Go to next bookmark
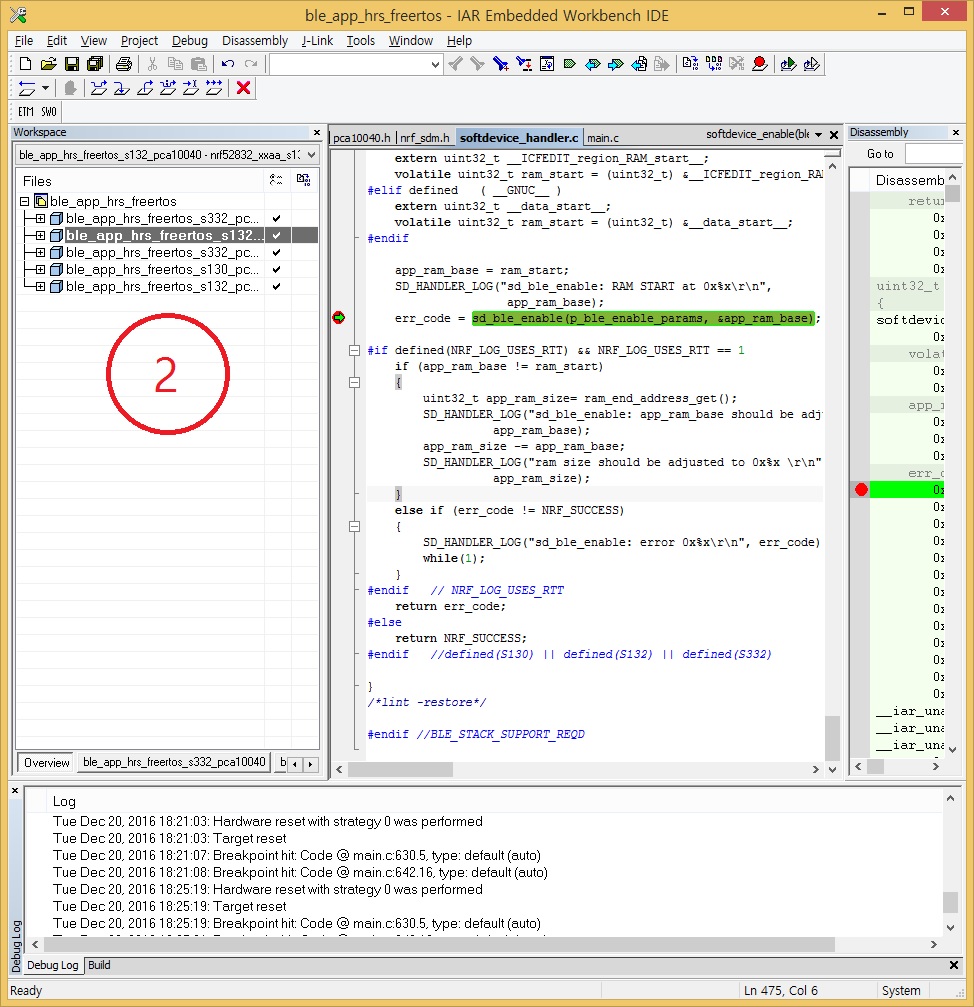 pyautogui.click(x=616, y=64)
